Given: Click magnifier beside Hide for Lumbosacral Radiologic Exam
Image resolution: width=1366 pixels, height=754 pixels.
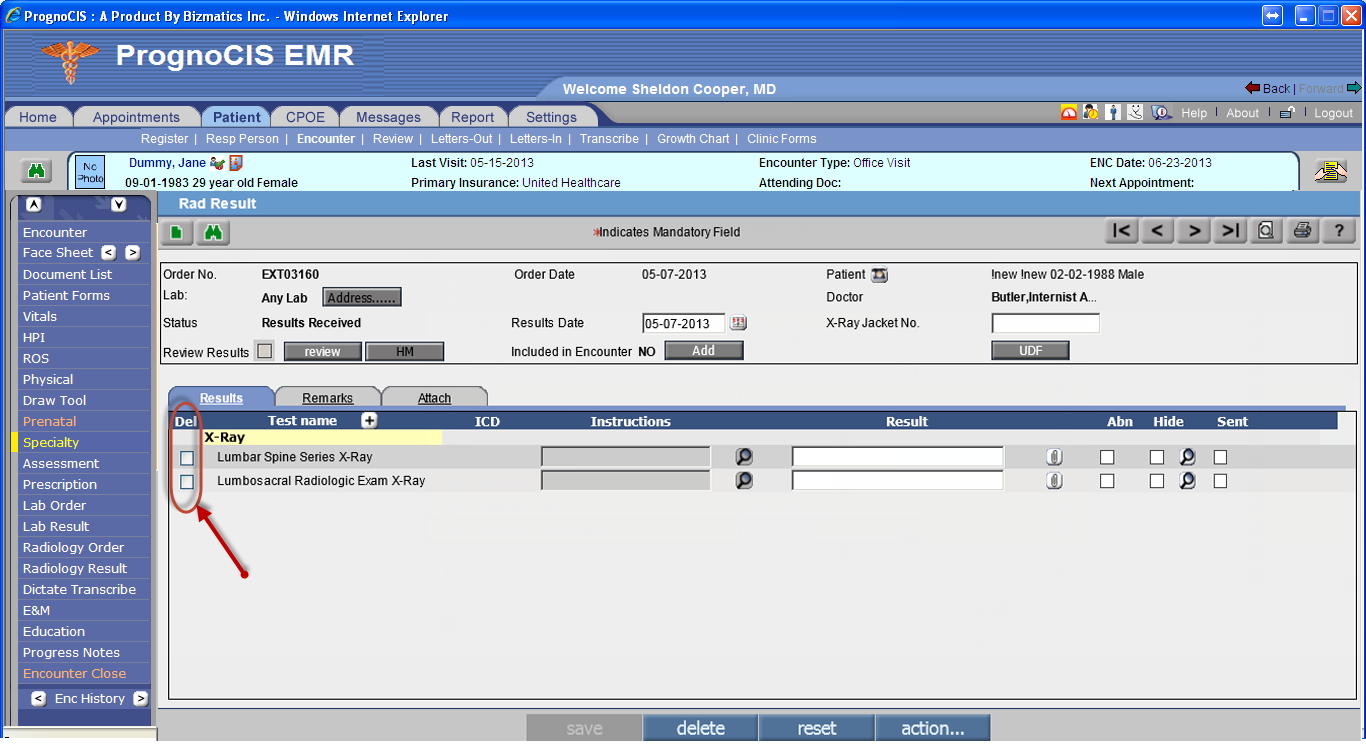Looking at the screenshot, I should (x=1187, y=481).
